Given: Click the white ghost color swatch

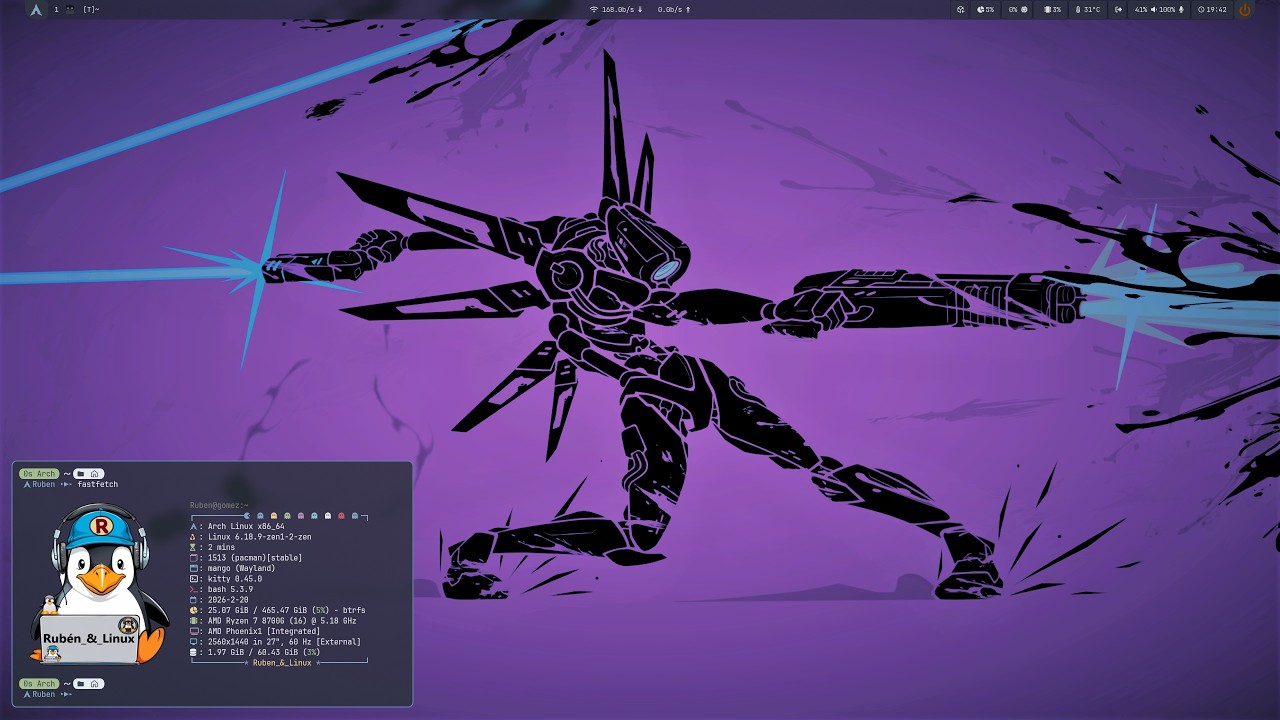Looking at the screenshot, I should coord(328,516).
